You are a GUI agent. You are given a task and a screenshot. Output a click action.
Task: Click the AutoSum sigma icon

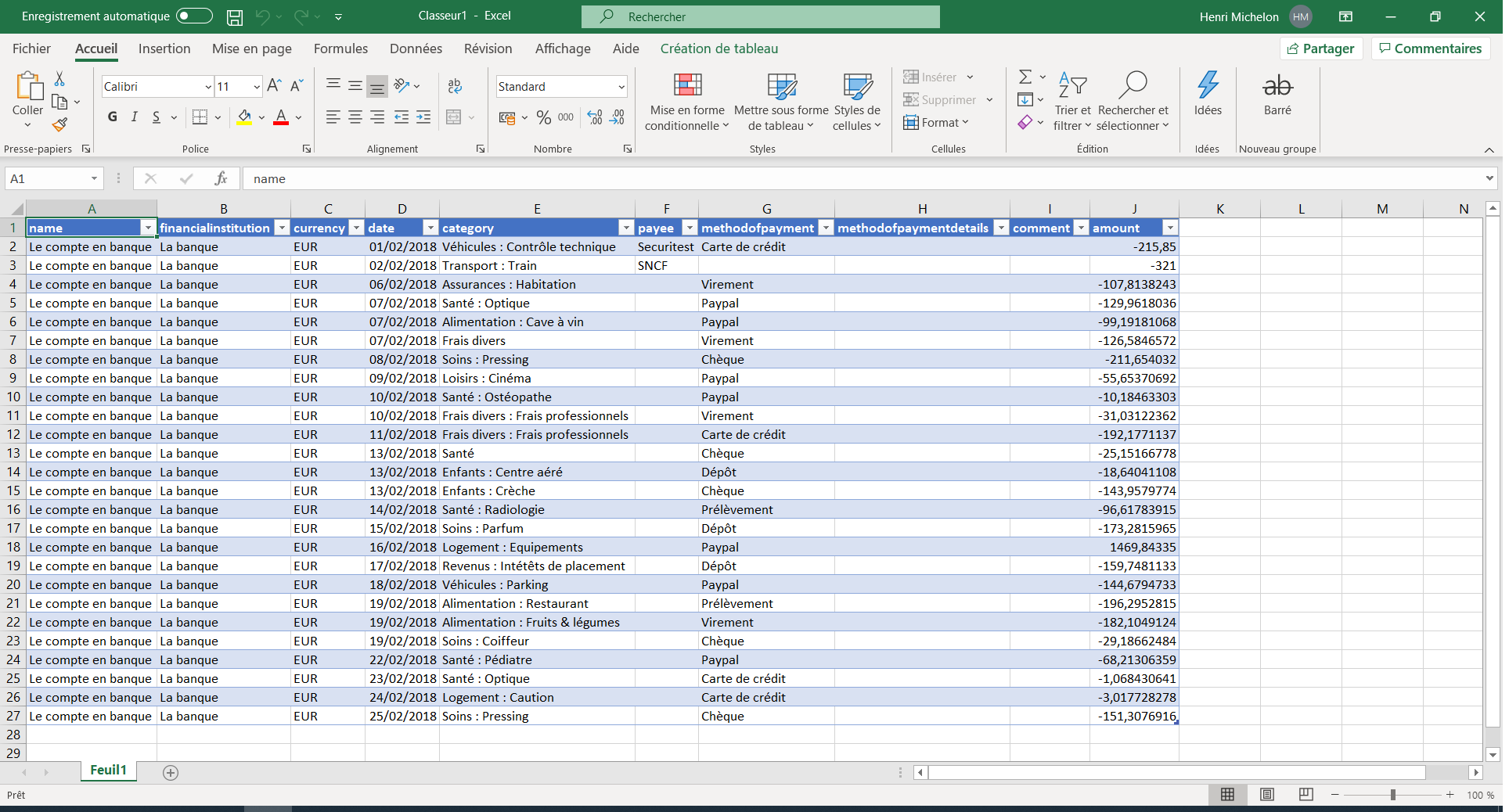click(1025, 77)
